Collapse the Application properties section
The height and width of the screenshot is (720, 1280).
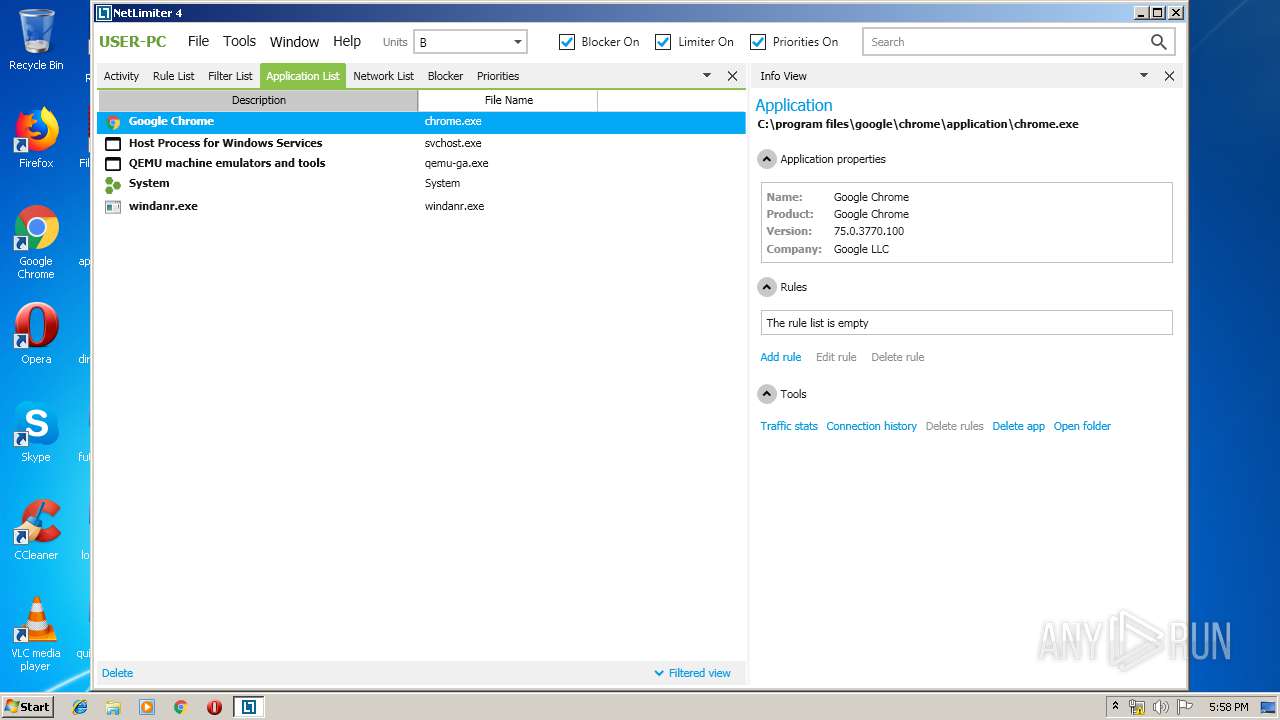[x=767, y=159]
